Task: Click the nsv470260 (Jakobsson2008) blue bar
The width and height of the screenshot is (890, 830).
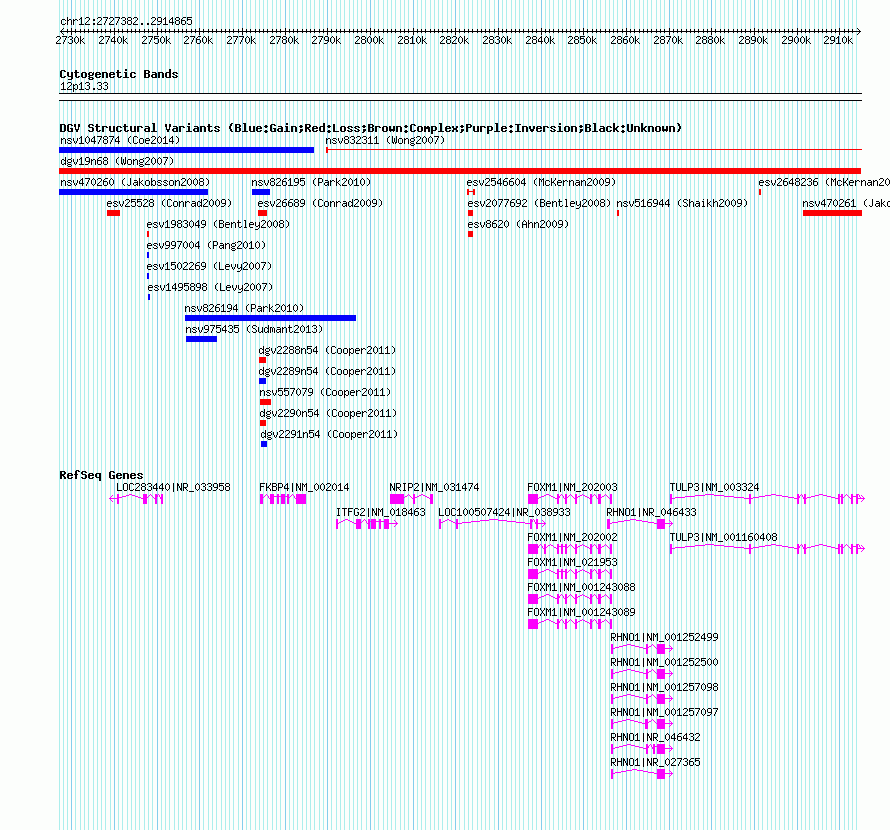Action: 133,192
